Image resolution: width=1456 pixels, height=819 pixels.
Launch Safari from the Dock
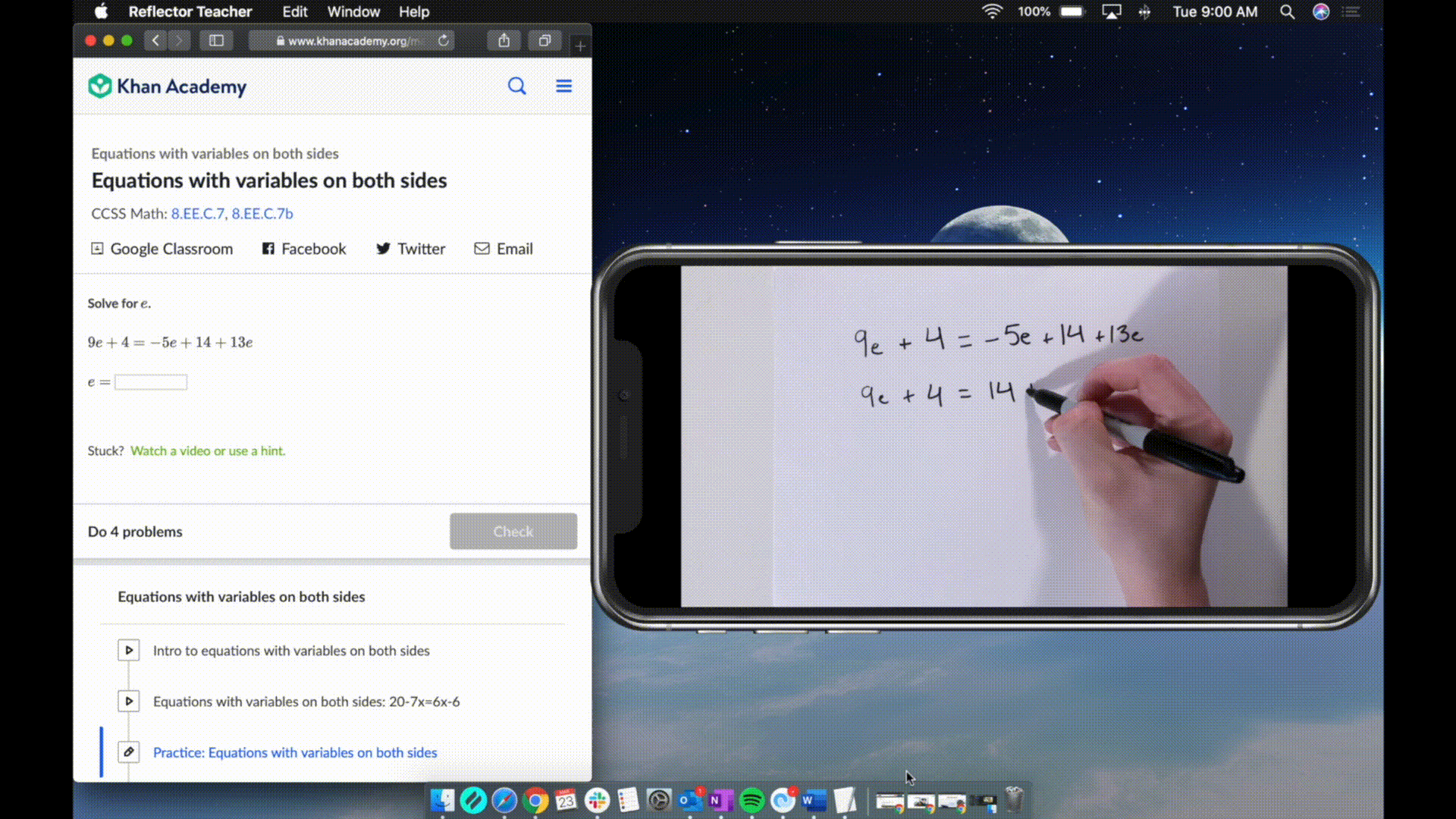pos(504,800)
